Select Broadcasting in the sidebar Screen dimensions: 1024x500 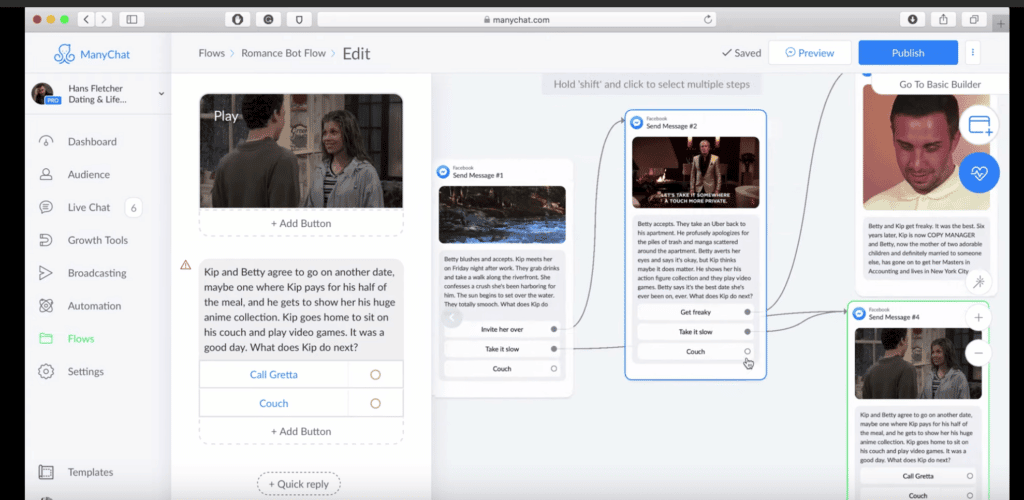click(97, 273)
